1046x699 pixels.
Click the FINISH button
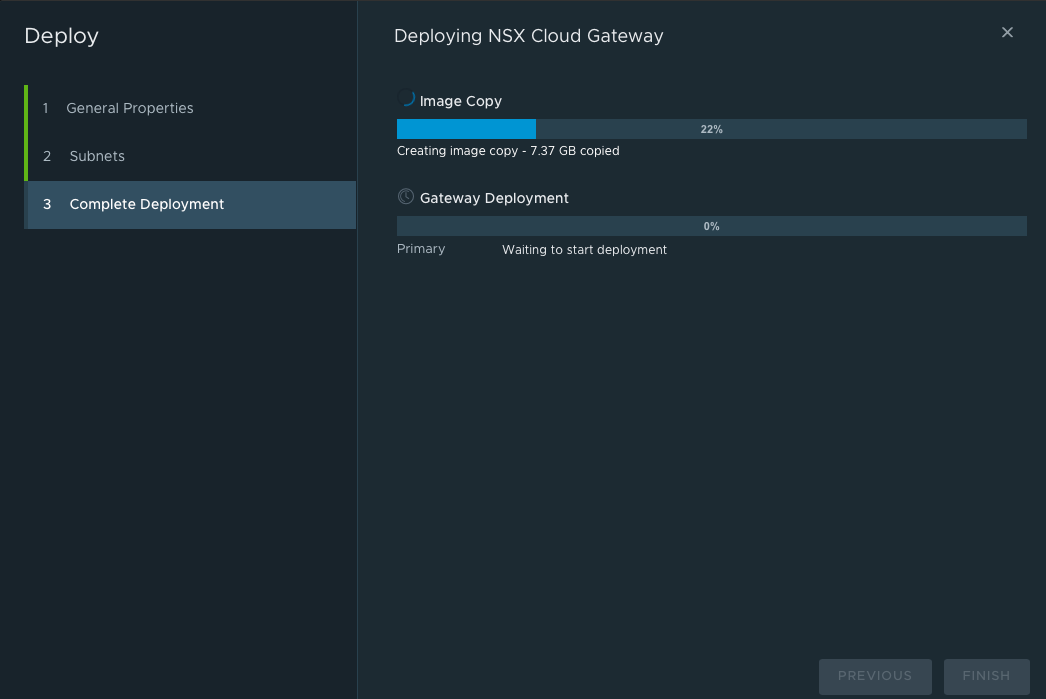tap(986, 676)
